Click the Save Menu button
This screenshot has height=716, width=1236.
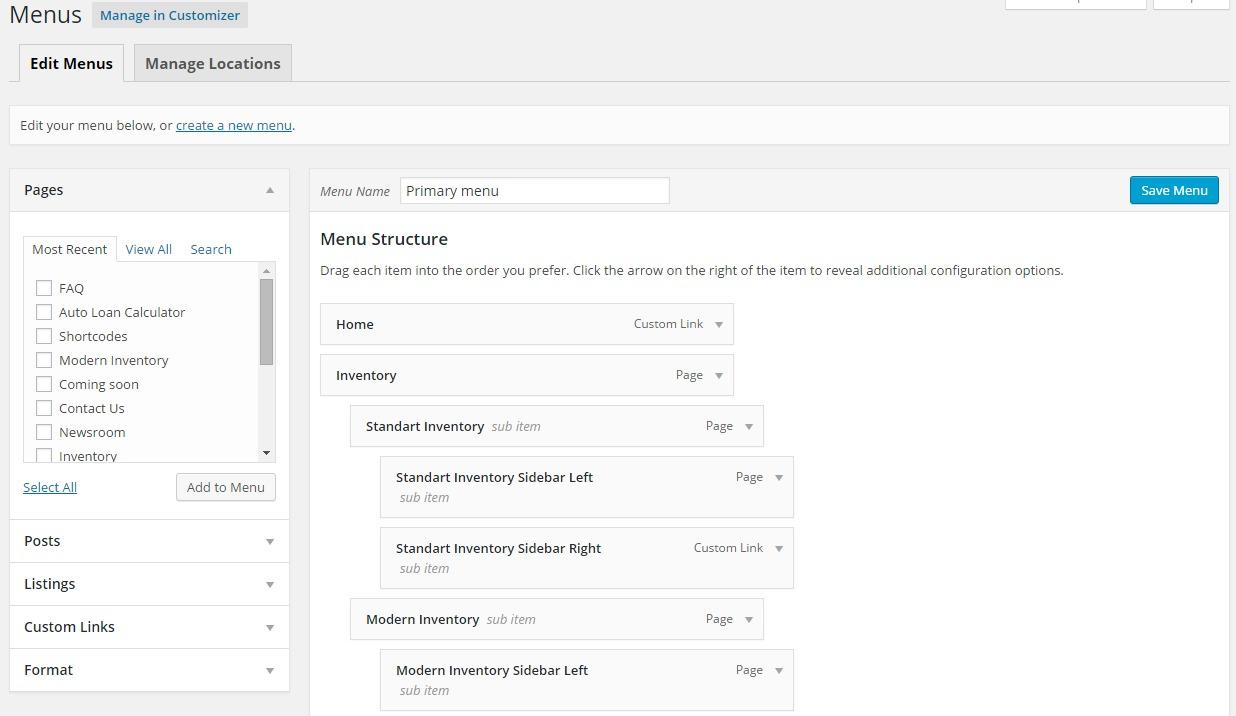click(1173, 190)
